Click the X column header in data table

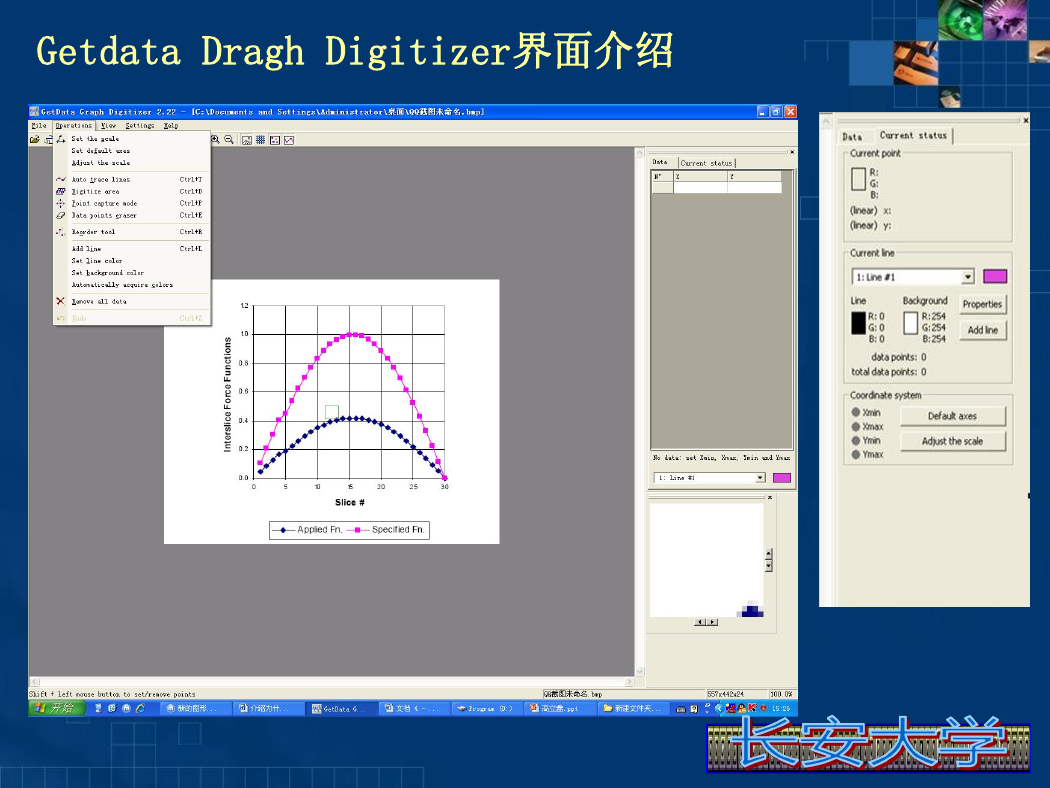tap(700, 177)
